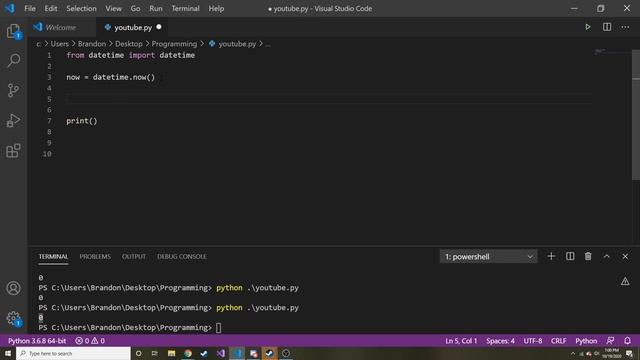Viewport: 640px width, 360px height.
Task: Switch to the Welcome tab
Action: pos(61,27)
